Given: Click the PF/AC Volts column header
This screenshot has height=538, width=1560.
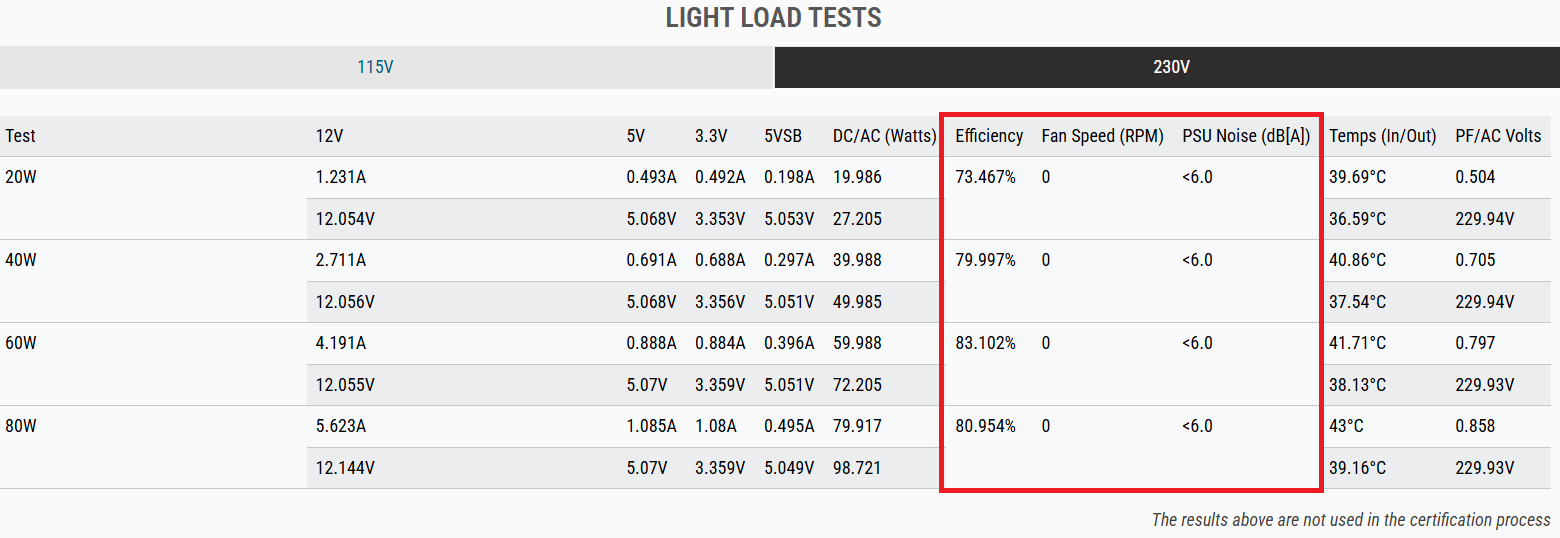Looking at the screenshot, I should click(1498, 136).
